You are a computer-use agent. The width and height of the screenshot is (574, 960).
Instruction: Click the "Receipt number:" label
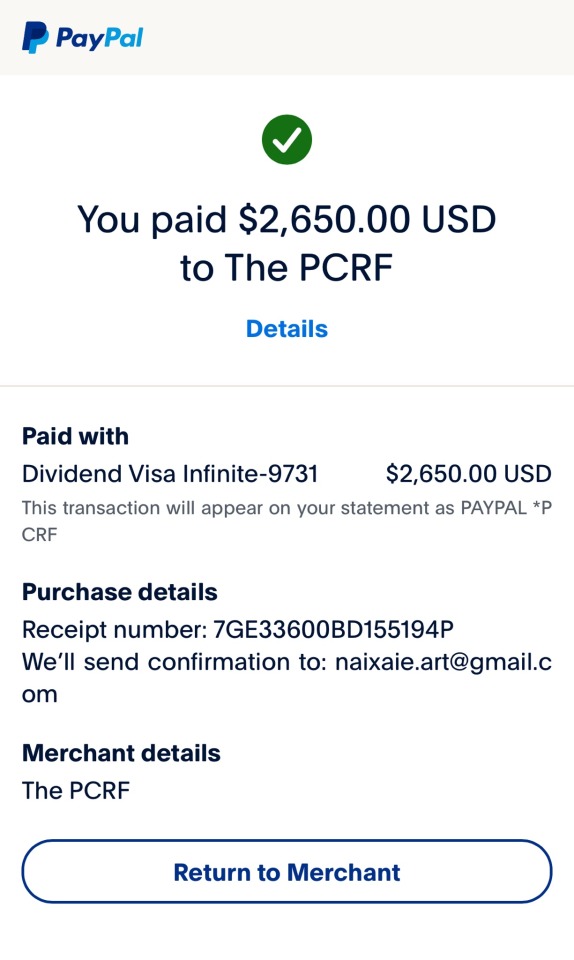(115, 629)
